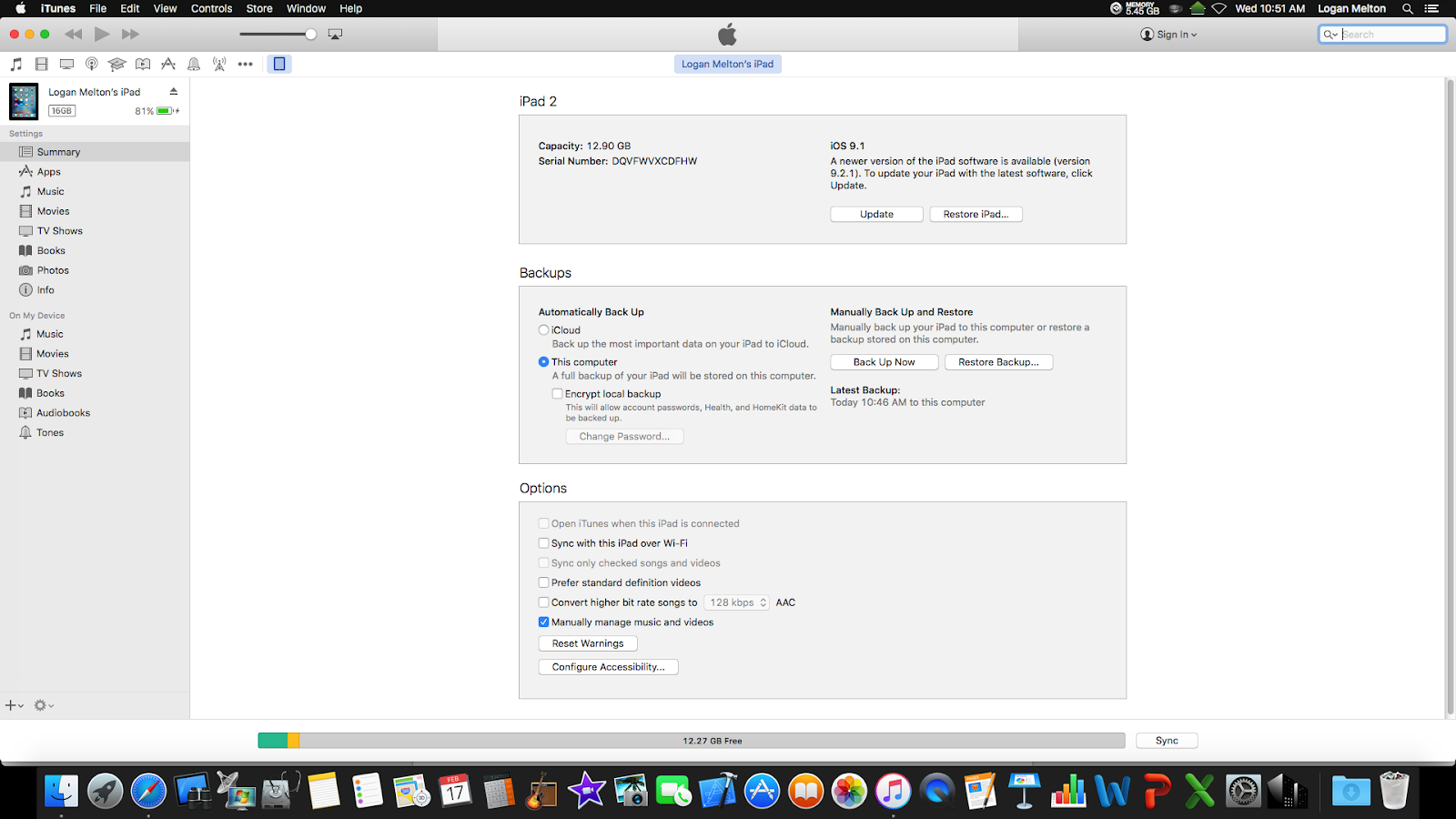Select Info in the Settings sidebar
The height and width of the screenshot is (819, 1456).
click(95, 289)
